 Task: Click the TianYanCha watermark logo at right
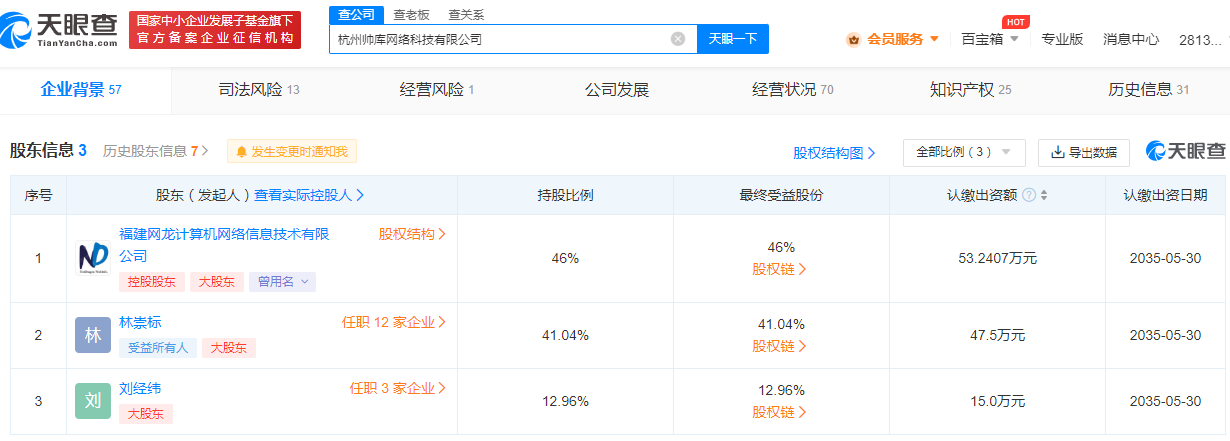coord(1186,152)
